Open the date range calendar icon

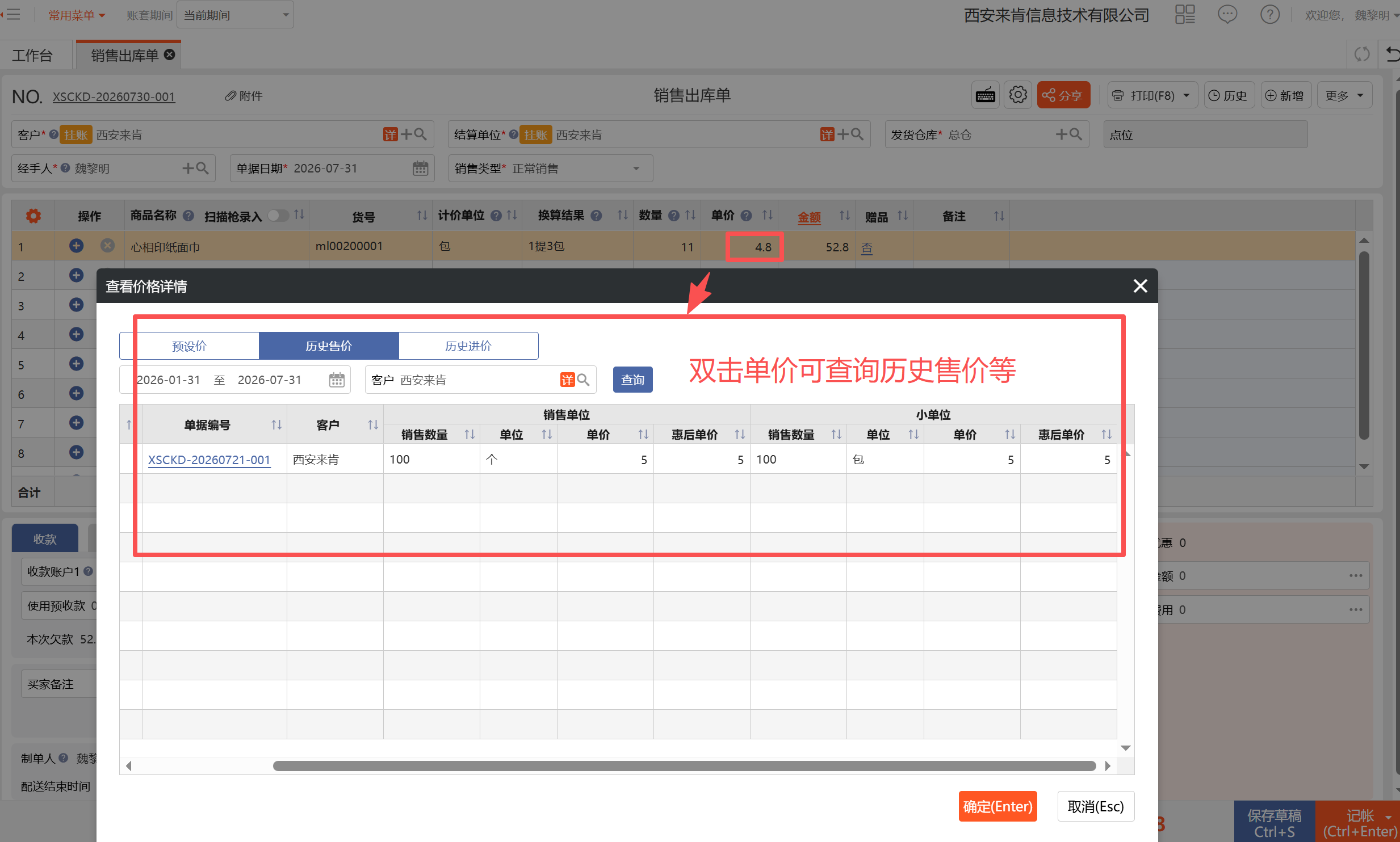pyautogui.click(x=337, y=380)
